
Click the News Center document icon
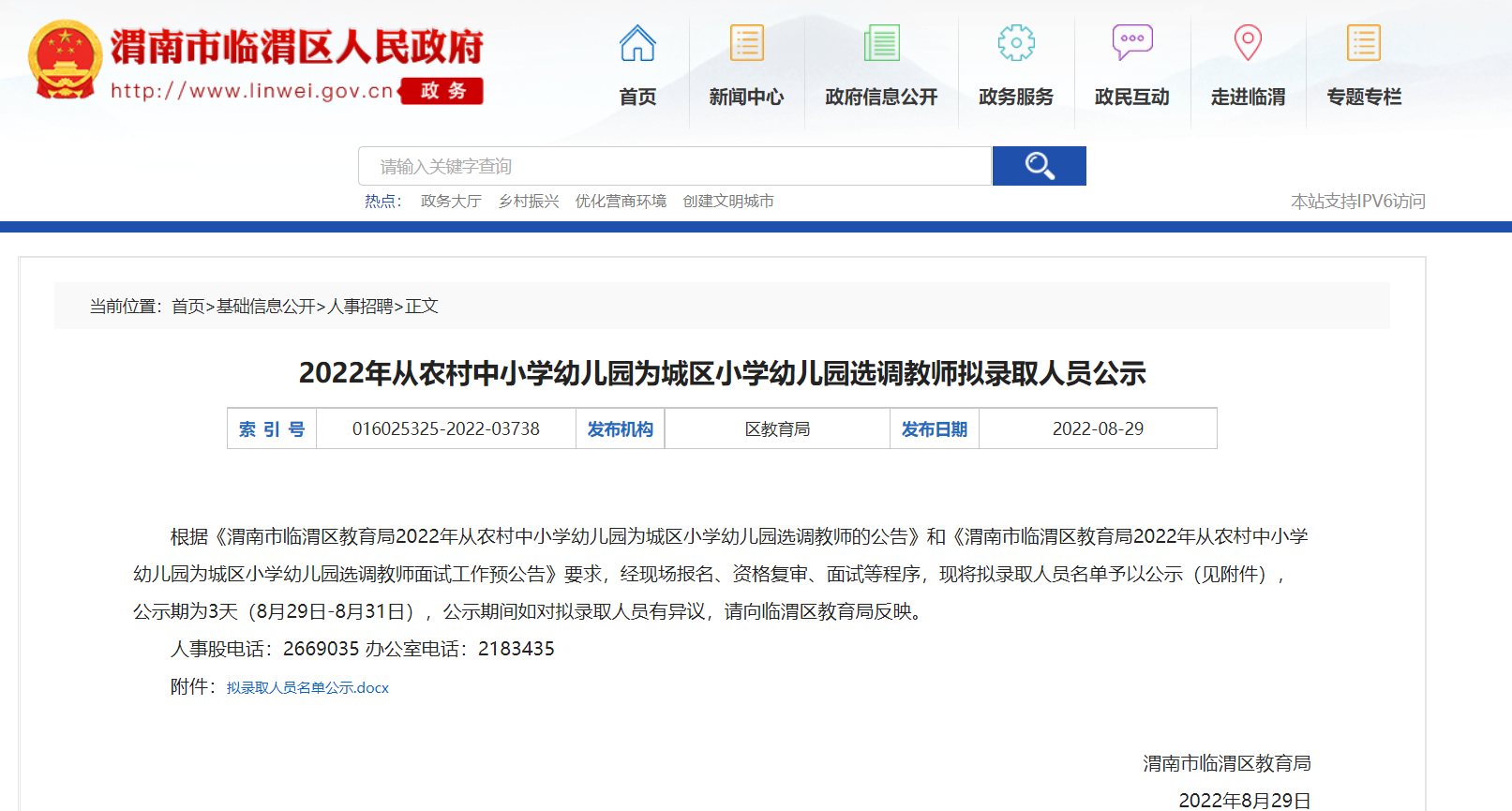tap(746, 43)
